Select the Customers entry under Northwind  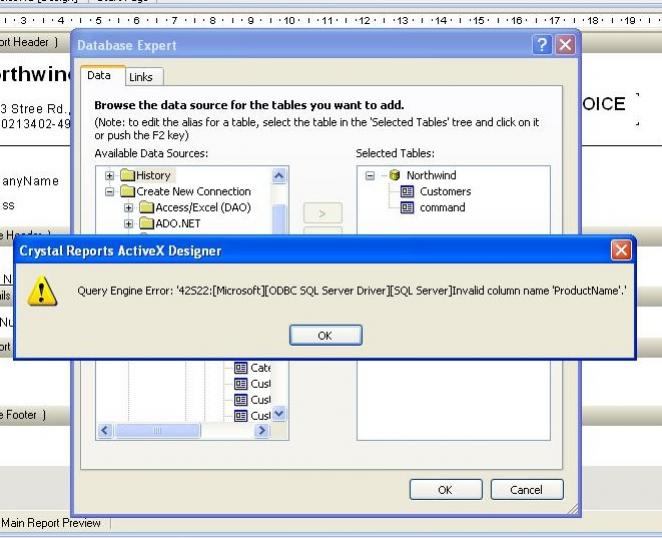pos(445,191)
